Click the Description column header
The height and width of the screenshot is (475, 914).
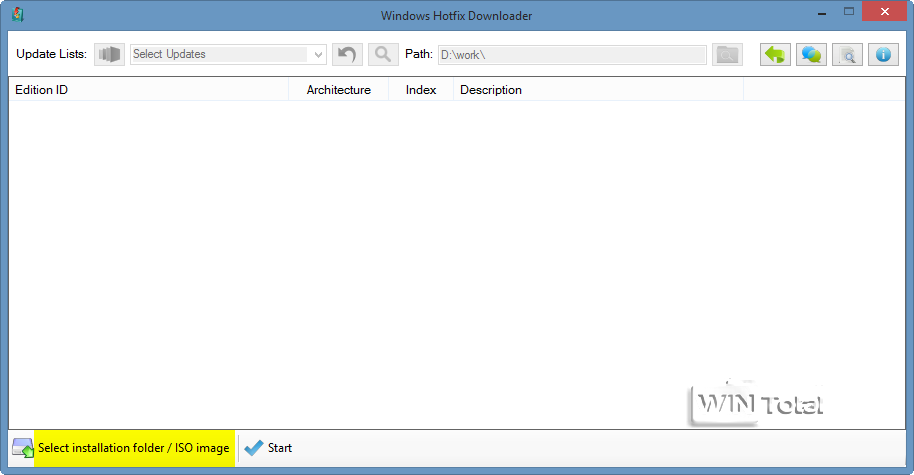[598, 90]
